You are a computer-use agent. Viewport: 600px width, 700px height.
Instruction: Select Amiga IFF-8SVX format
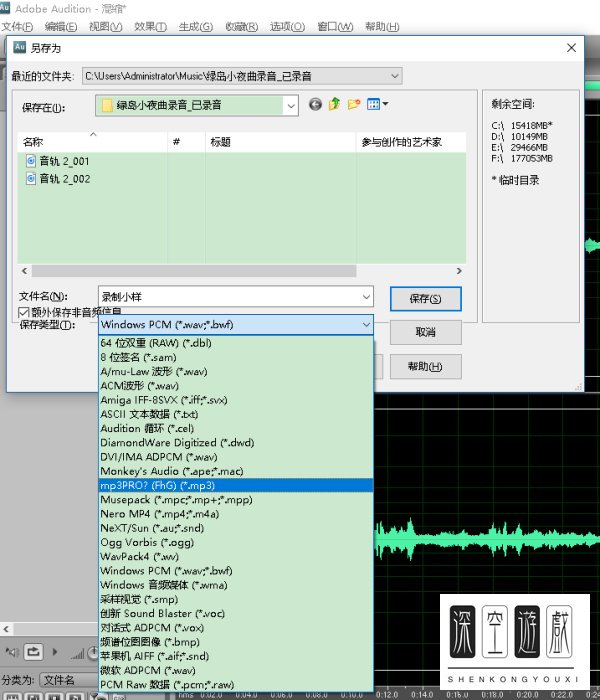pyautogui.click(x=236, y=400)
